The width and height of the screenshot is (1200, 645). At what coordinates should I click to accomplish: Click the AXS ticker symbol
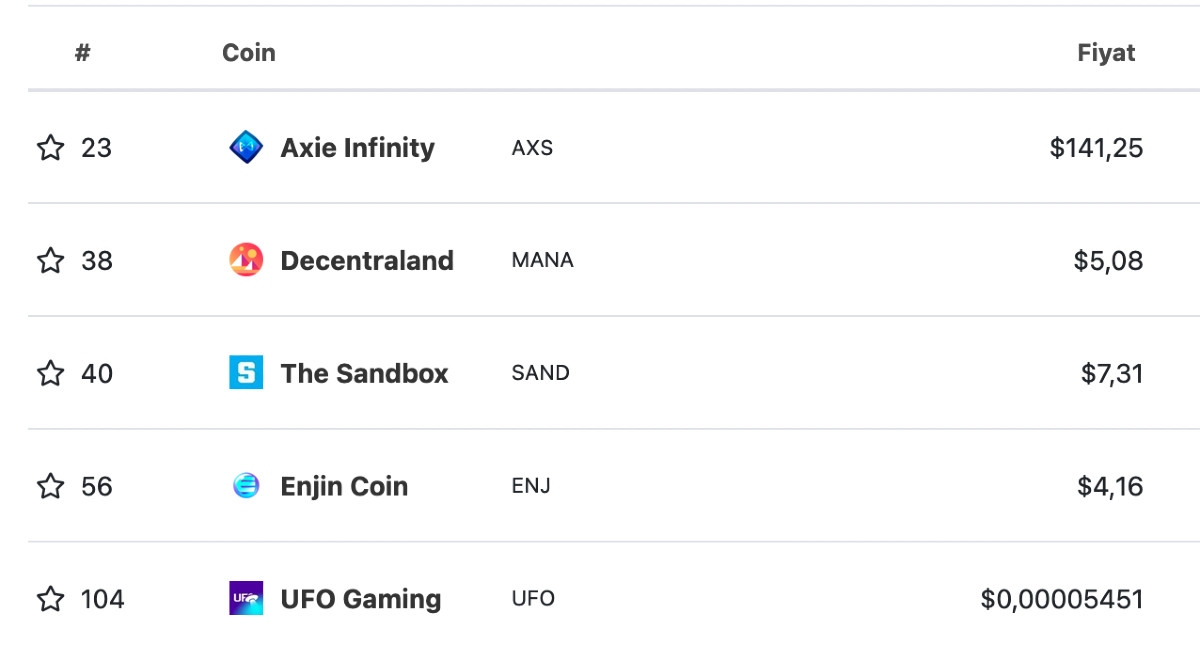pyautogui.click(x=532, y=148)
